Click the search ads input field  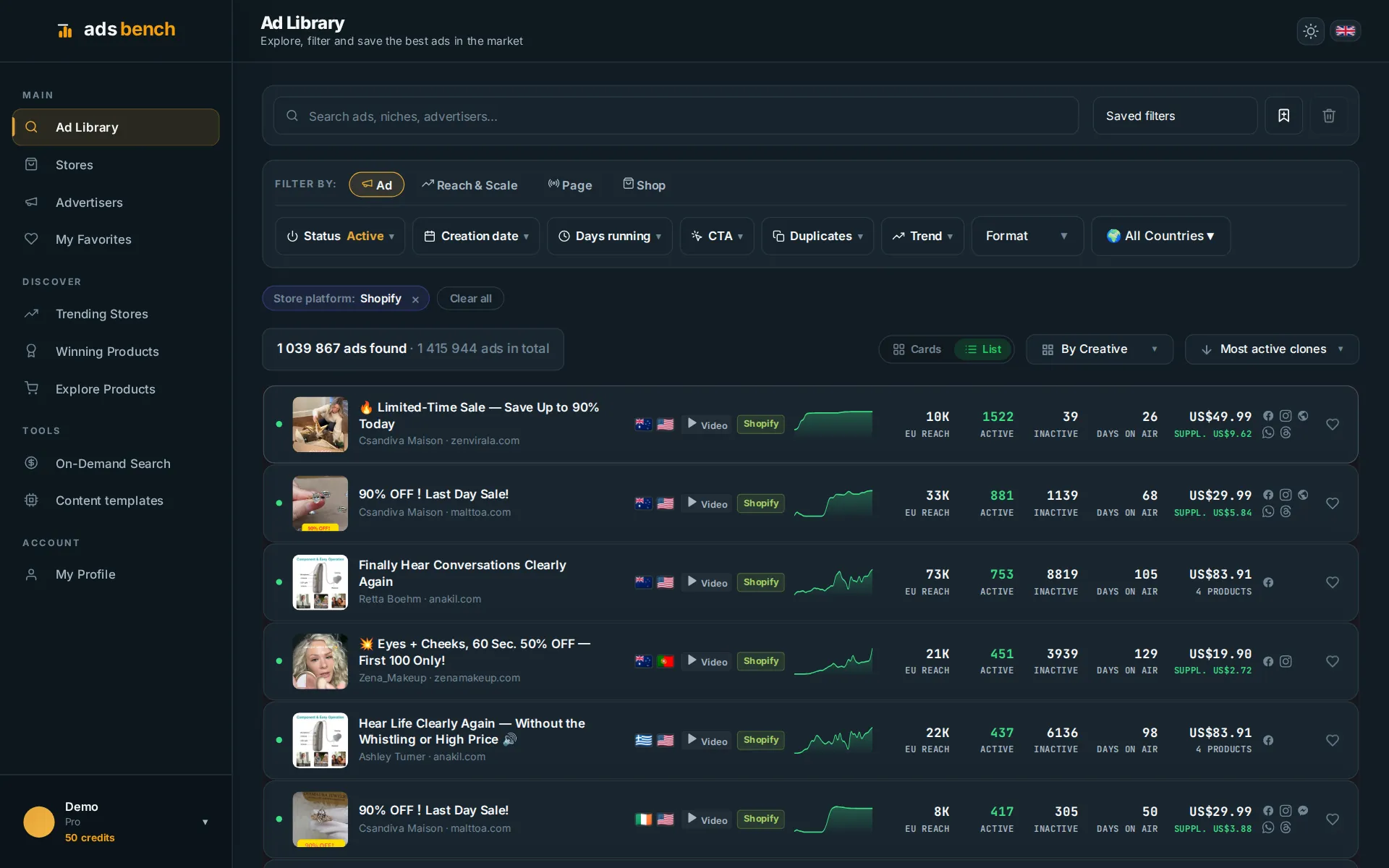coord(676,116)
